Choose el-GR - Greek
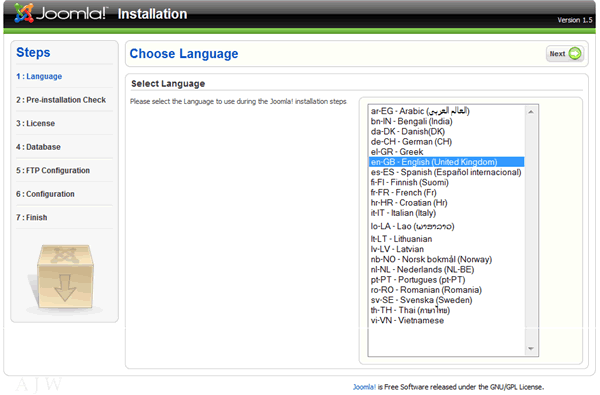The image size is (600, 395). (x=447, y=152)
